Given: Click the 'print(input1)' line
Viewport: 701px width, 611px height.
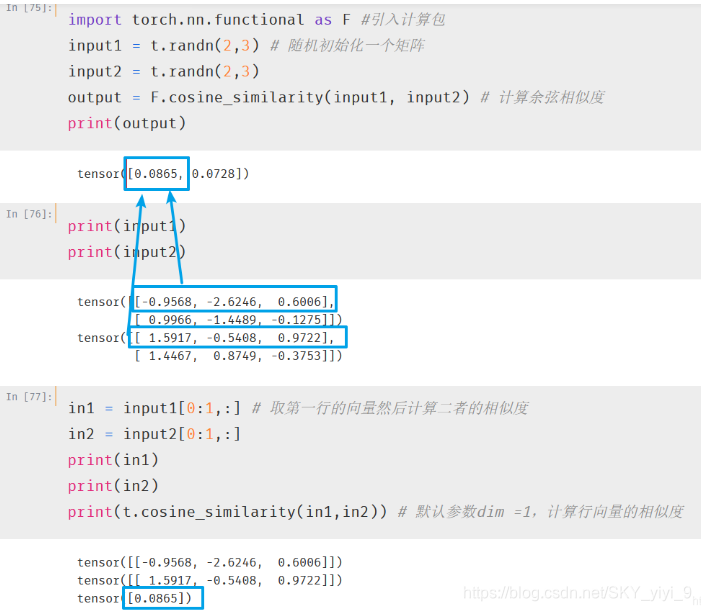Looking at the screenshot, I should coord(127,226).
